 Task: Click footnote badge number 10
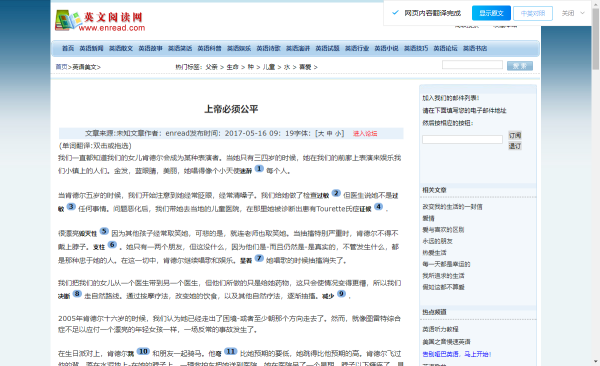143,351
